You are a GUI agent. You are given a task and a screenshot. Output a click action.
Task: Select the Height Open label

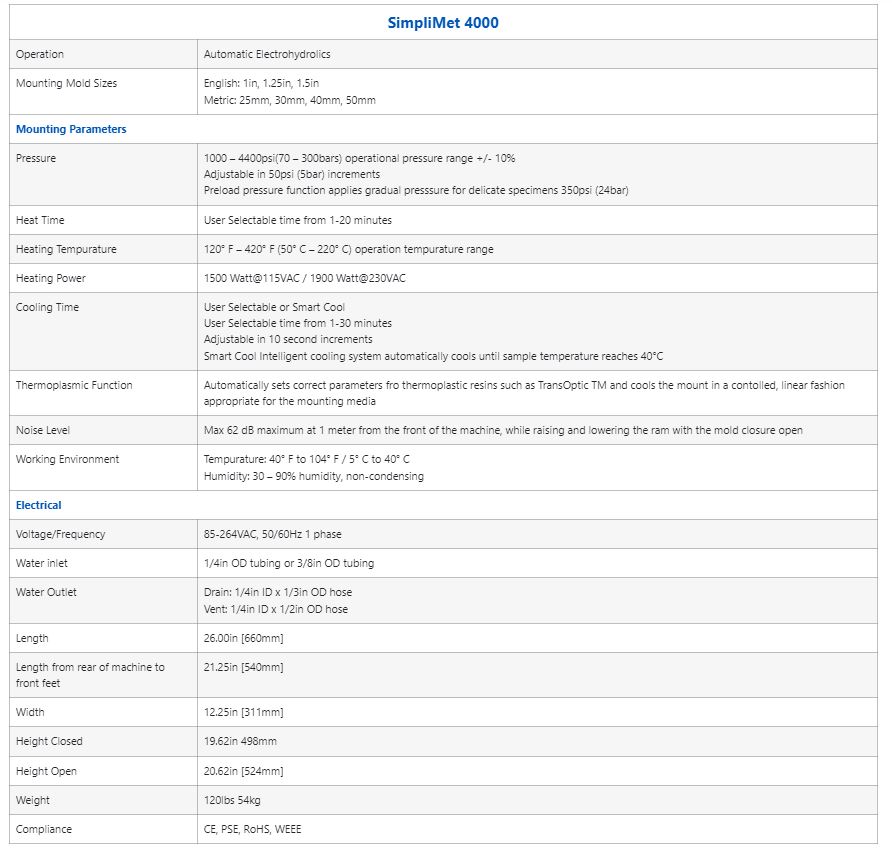pyautogui.click(x=46, y=772)
